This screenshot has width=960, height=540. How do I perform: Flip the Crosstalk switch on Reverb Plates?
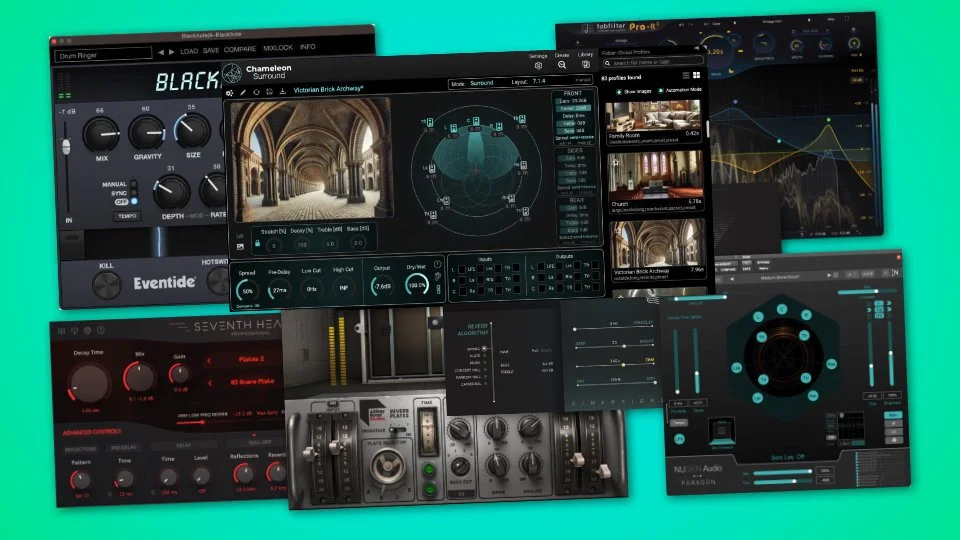tap(399, 430)
